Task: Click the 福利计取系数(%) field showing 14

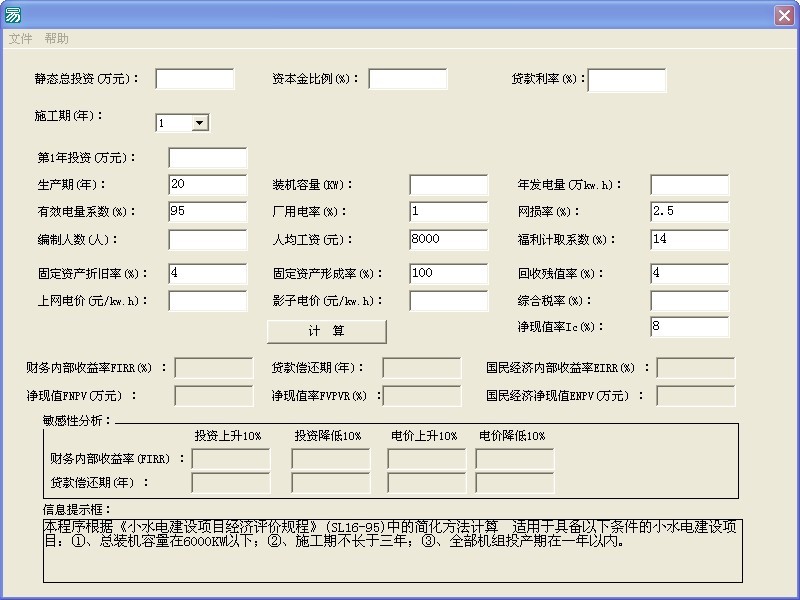Action: click(x=689, y=240)
